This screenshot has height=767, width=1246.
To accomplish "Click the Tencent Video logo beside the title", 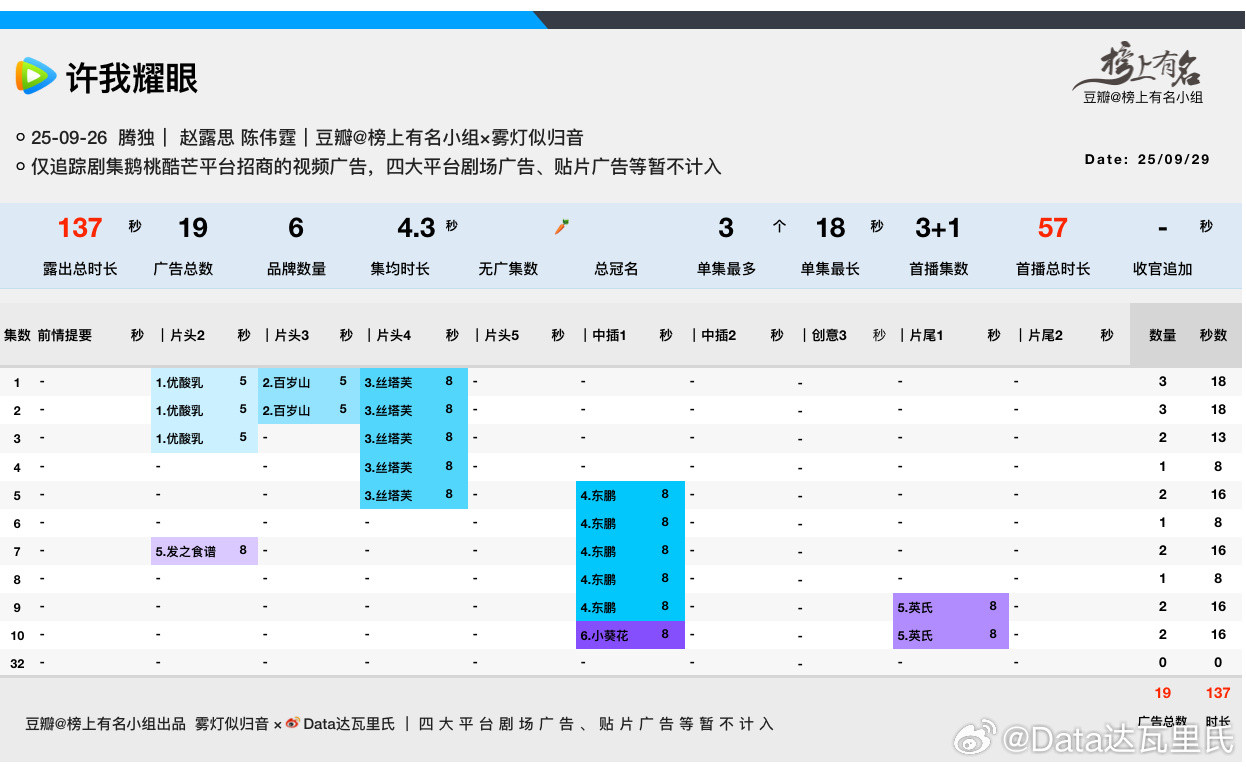I will 35,76.
